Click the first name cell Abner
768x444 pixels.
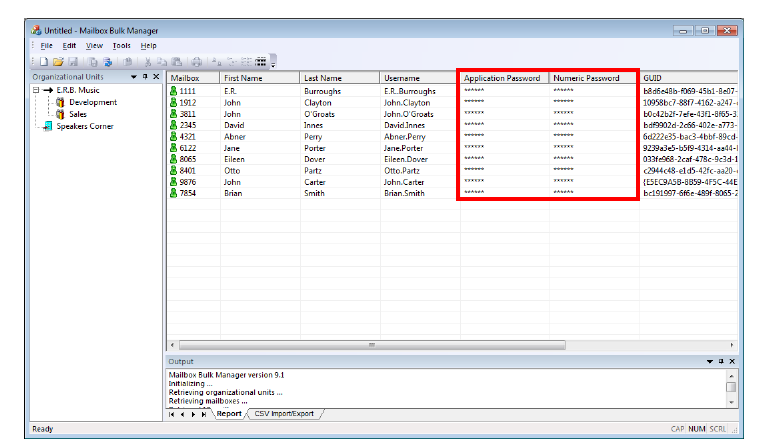pyautogui.click(x=235, y=137)
